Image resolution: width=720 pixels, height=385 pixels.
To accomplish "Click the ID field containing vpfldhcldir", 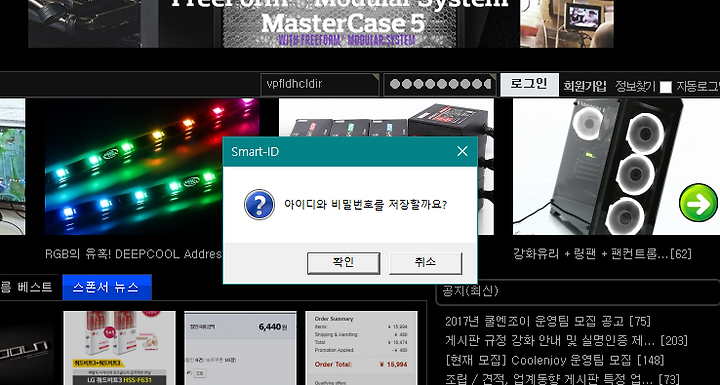I will (320, 85).
